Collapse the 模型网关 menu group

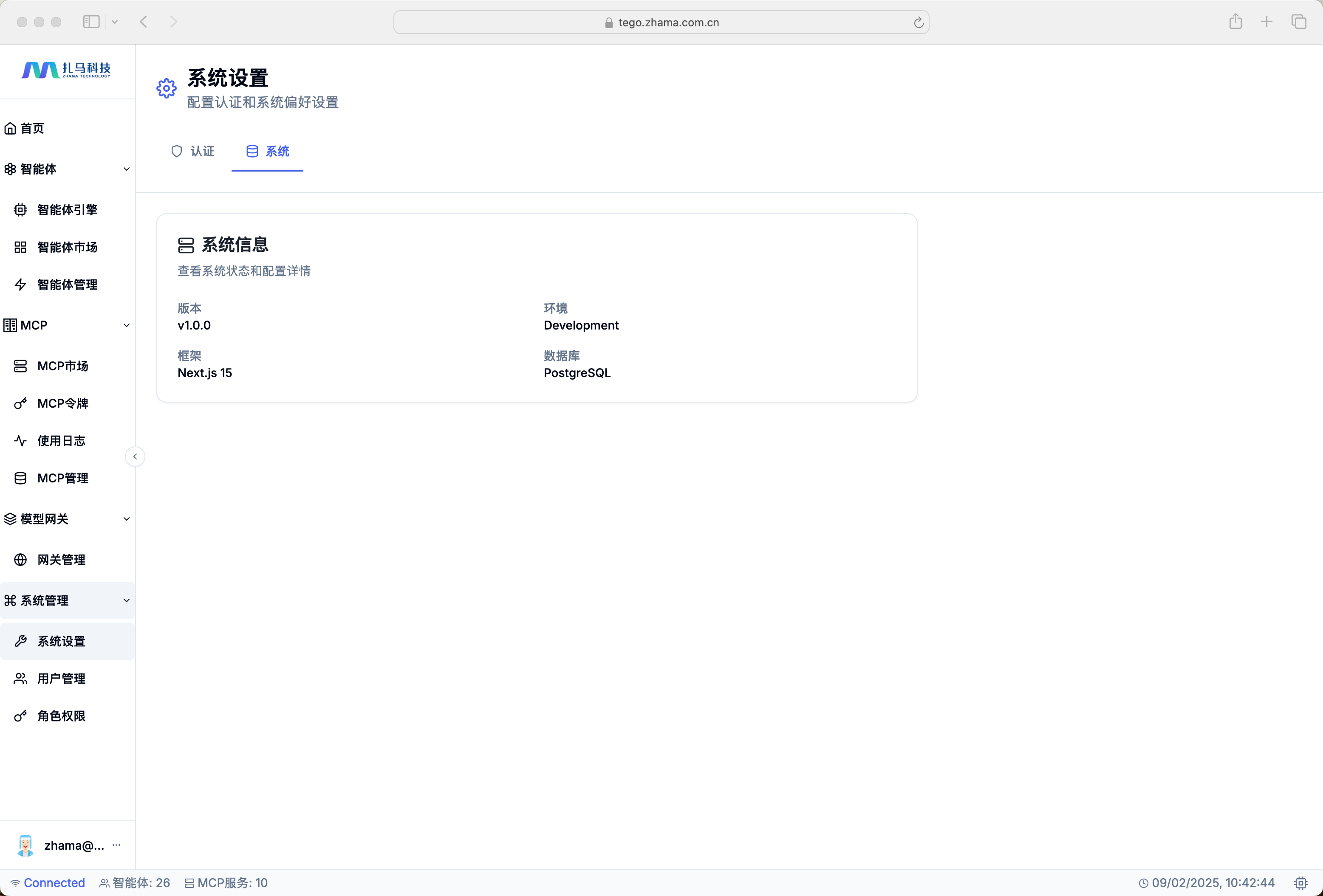pyautogui.click(x=126, y=519)
